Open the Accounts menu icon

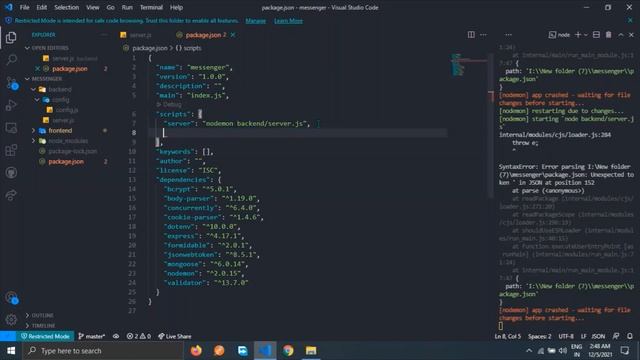point(11,298)
